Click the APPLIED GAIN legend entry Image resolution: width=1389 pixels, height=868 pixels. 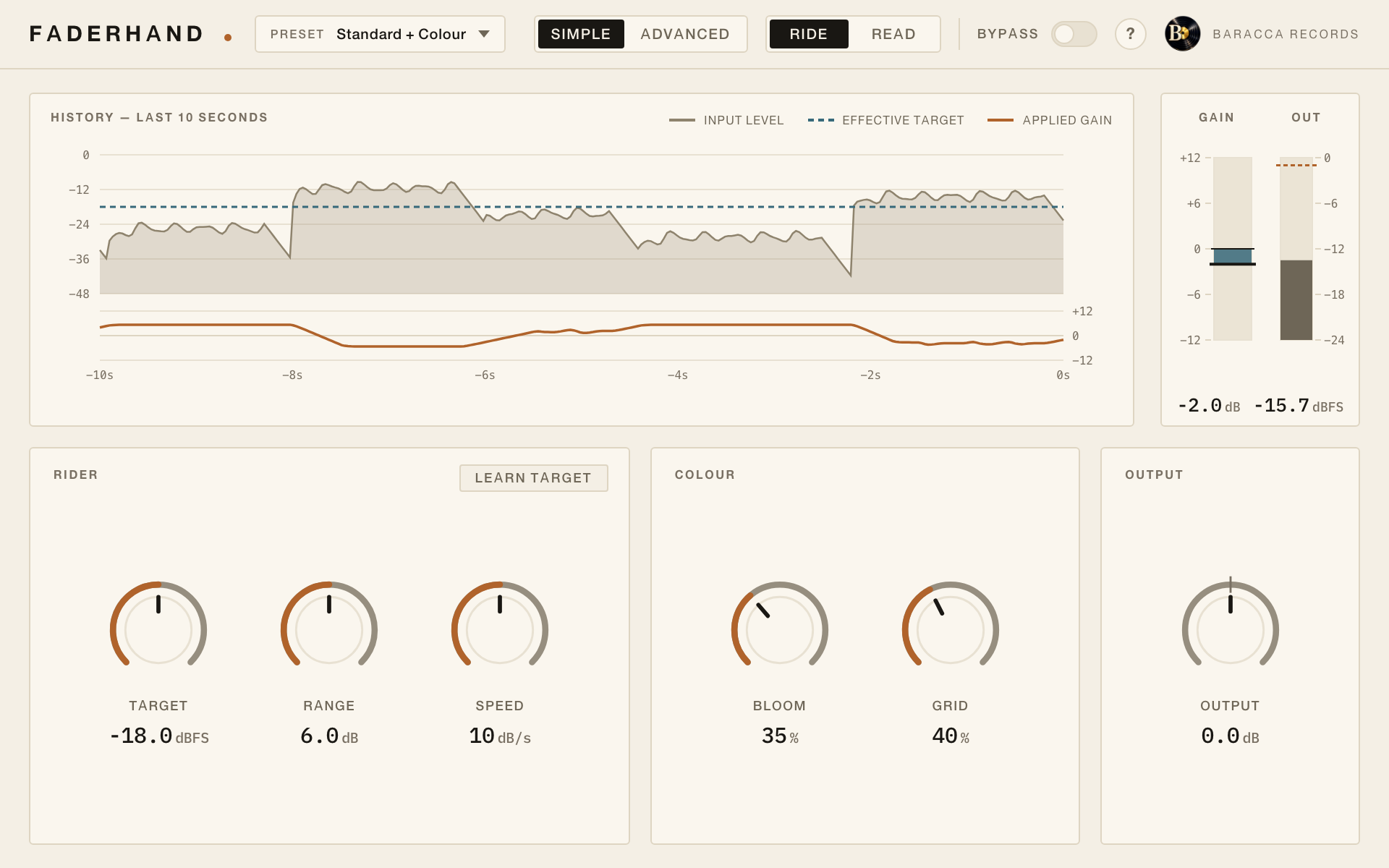(1050, 120)
